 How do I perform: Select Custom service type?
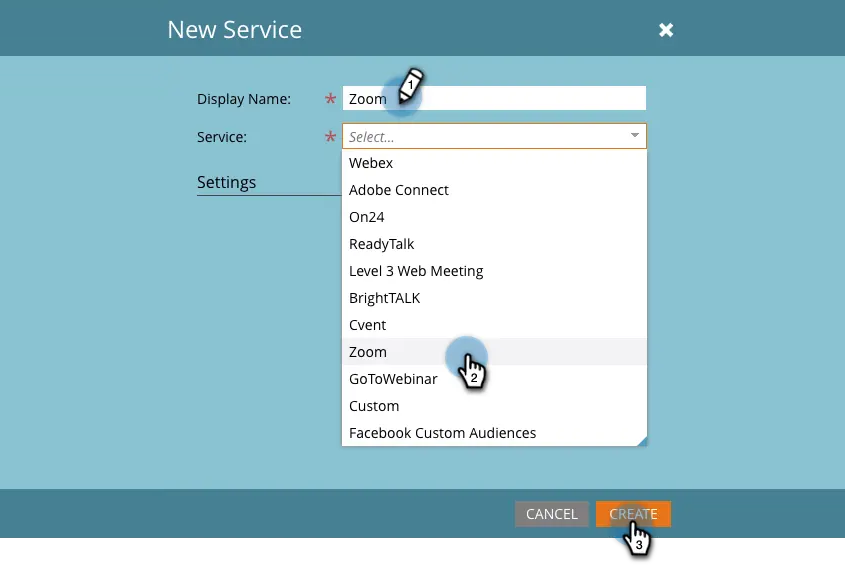coord(494,405)
